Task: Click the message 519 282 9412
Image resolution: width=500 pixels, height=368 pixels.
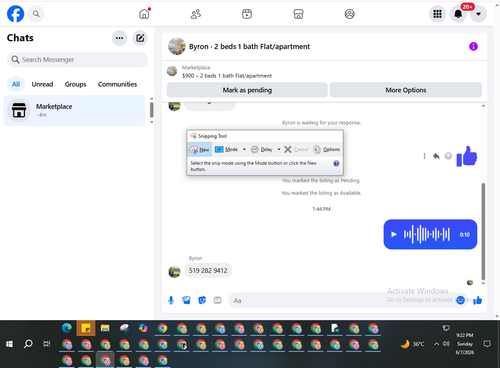Action: point(208,271)
